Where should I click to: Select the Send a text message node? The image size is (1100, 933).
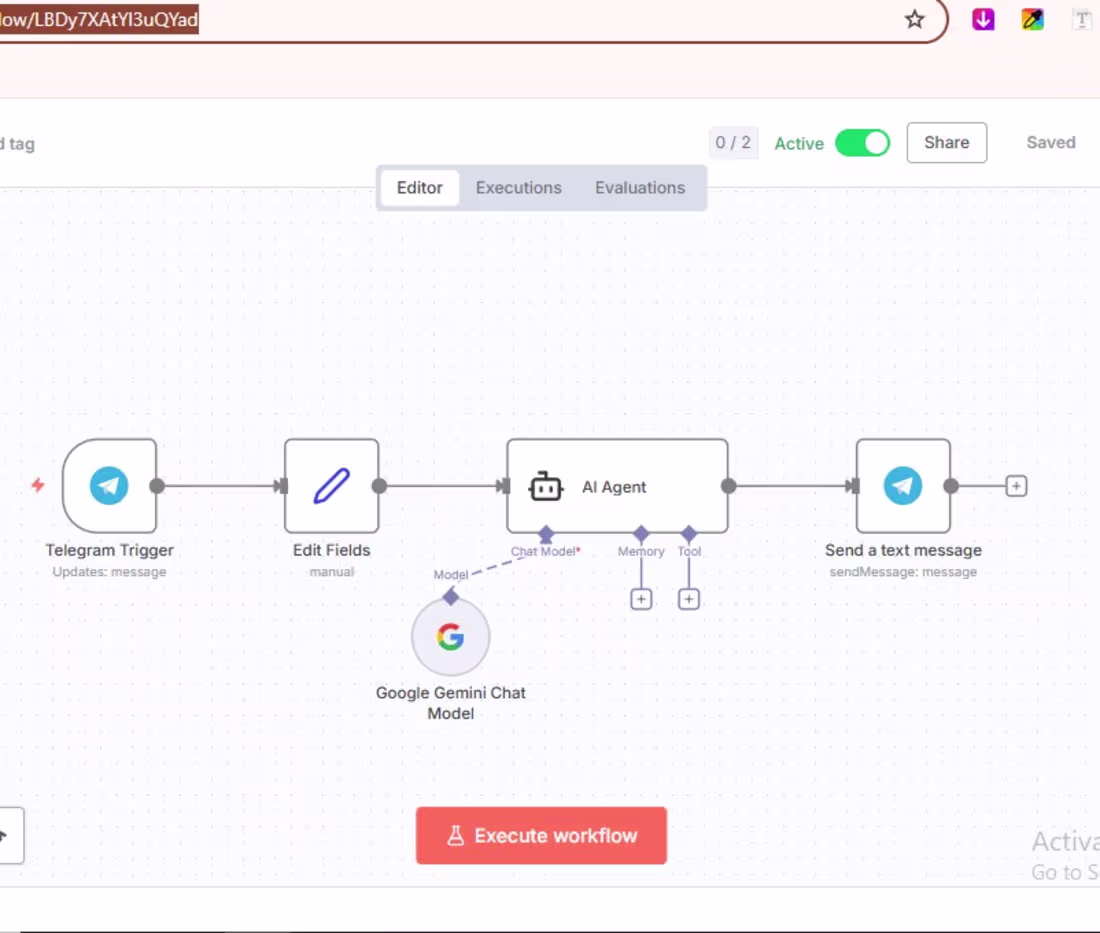tap(904, 485)
